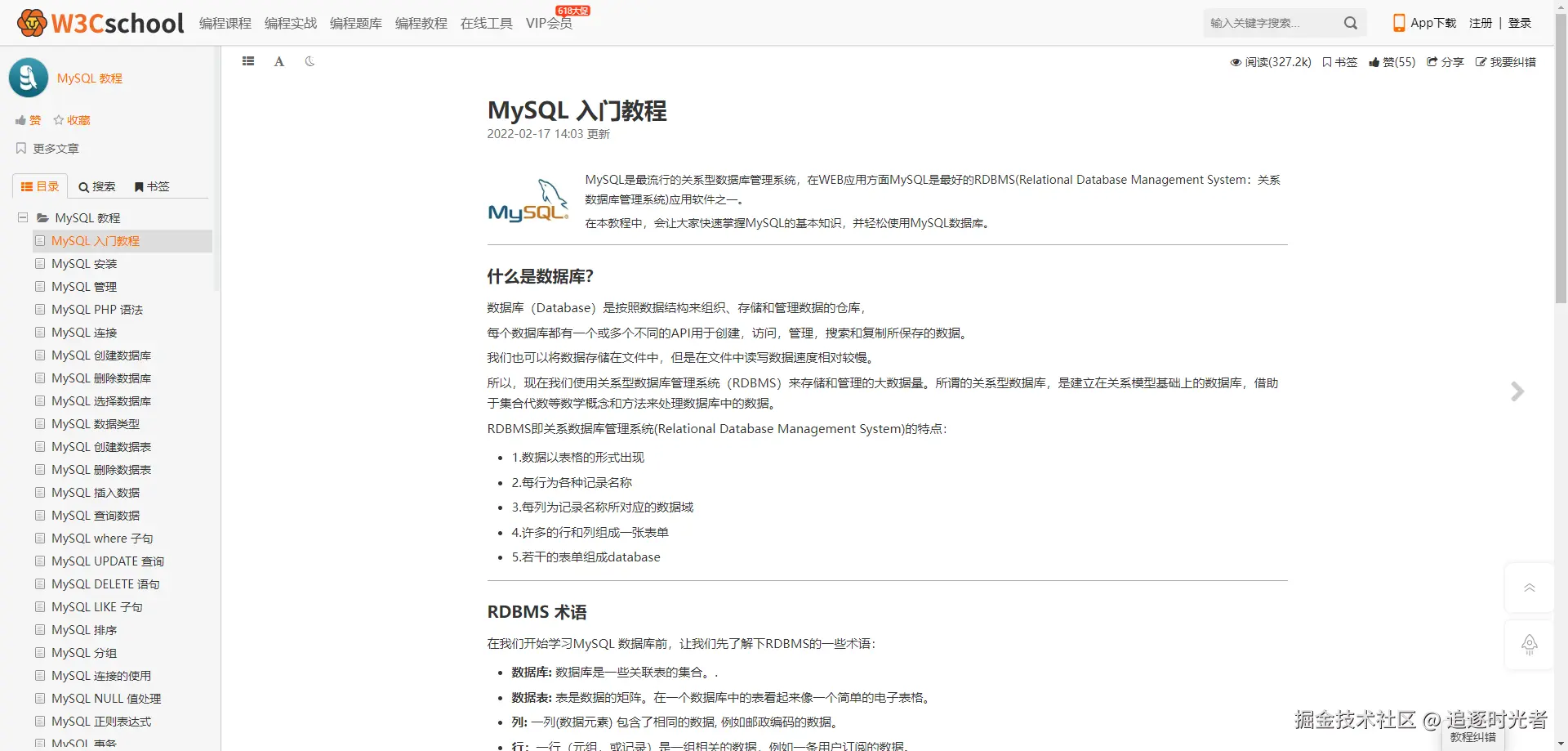Click the W3Cschool logo

click(x=100, y=23)
